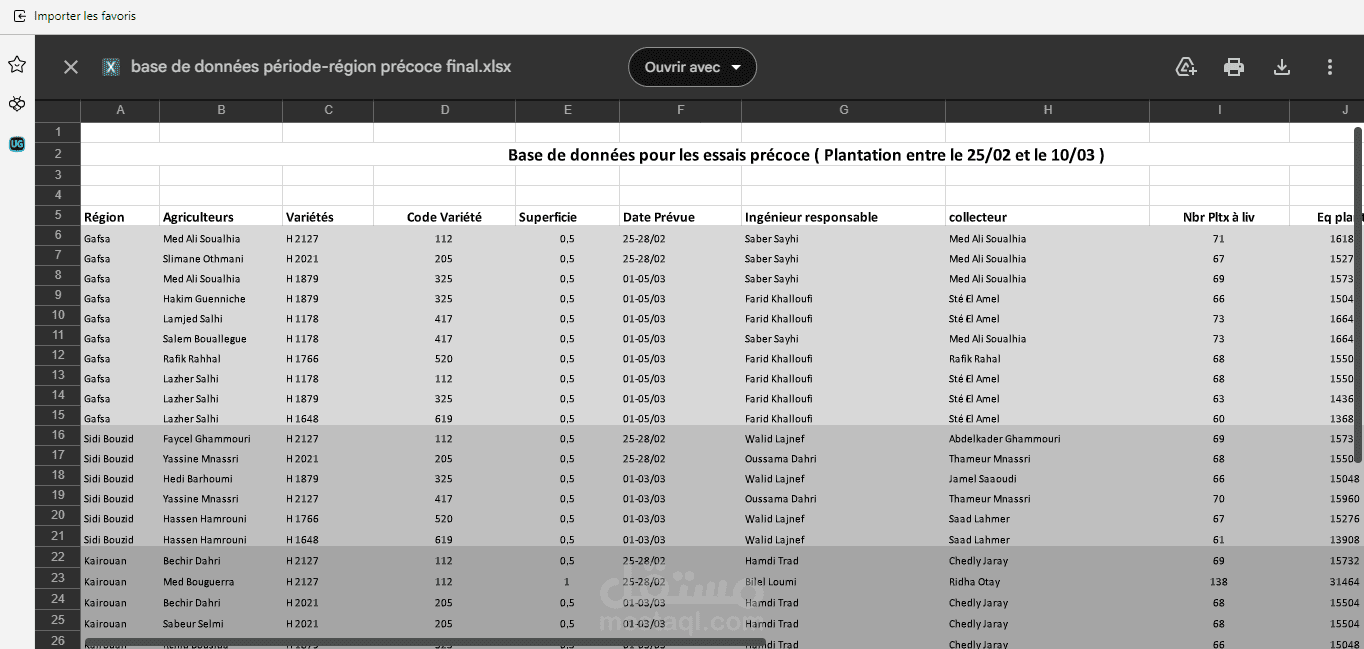Click the sidebar icon below the star
This screenshot has height=649, width=1364.
pos(17,104)
